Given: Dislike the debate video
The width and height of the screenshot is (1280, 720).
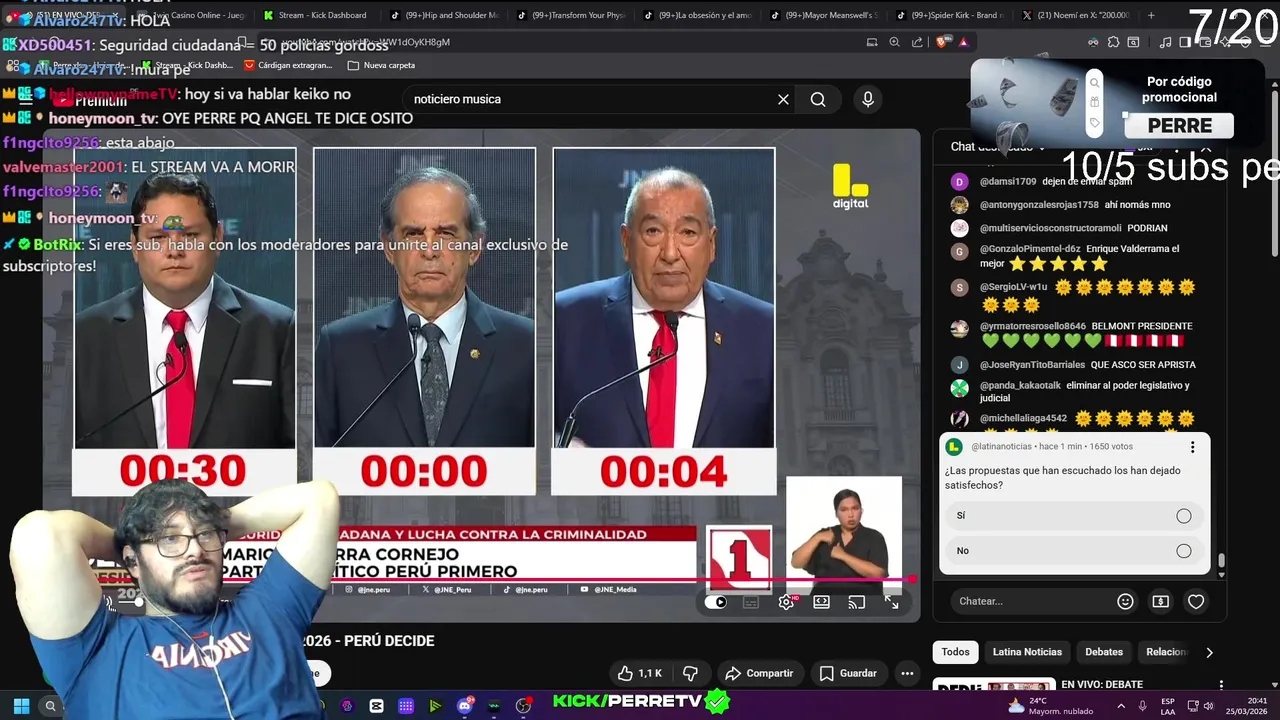Looking at the screenshot, I should click(x=689, y=673).
